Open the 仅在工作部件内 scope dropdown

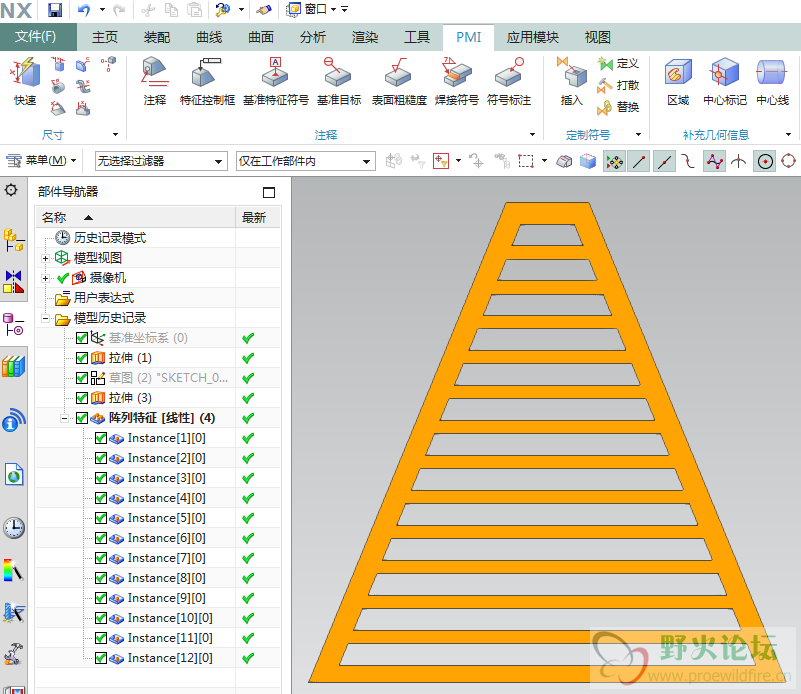tap(305, 161)
